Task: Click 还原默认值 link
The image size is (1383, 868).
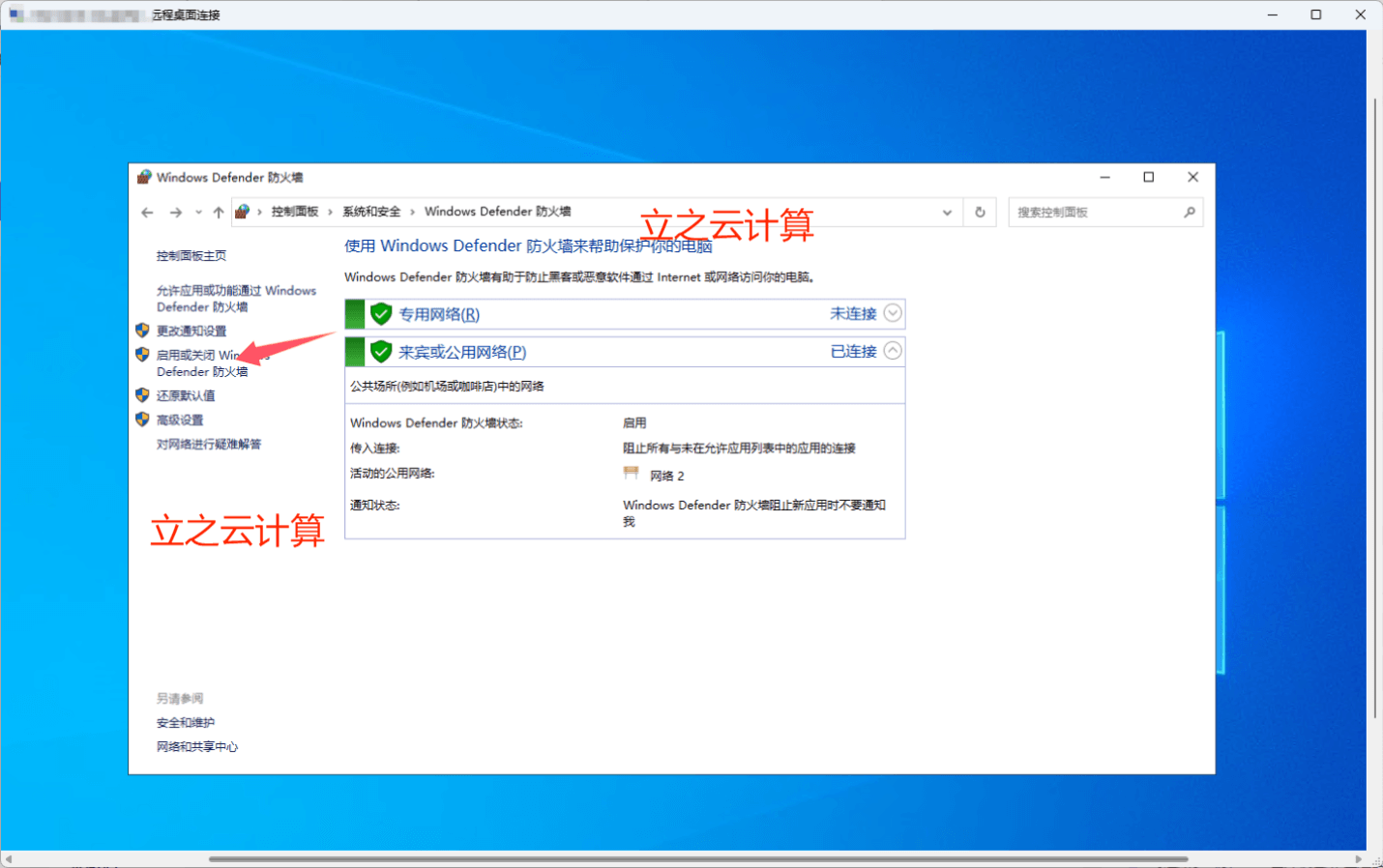Action: pos(186,395)
